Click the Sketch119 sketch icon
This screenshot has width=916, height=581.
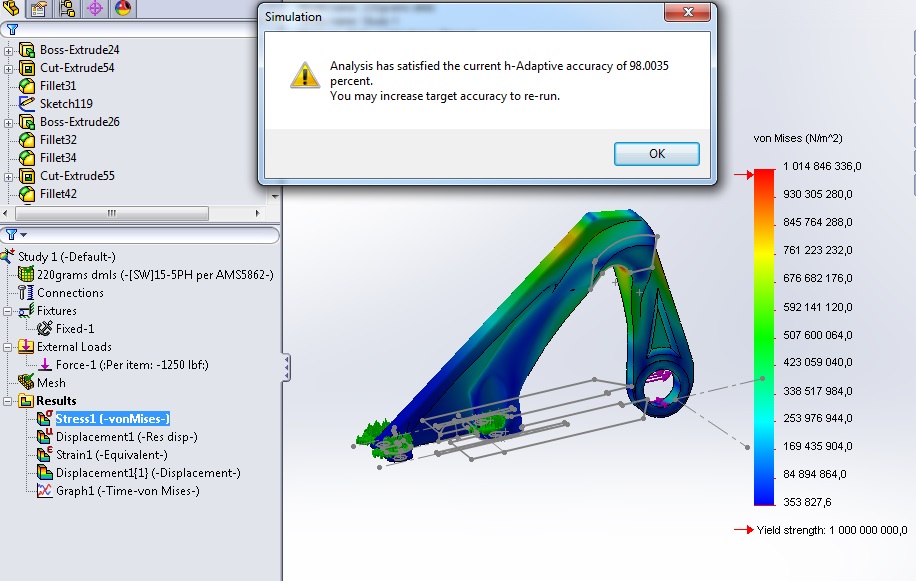tap(26, 103)
